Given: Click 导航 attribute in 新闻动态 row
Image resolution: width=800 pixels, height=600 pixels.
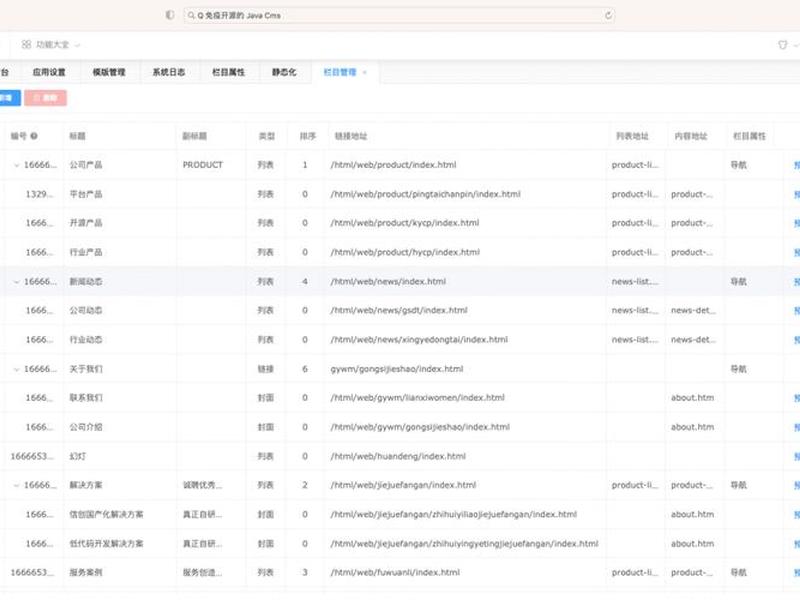Looking at the screenshot, I should pos(739,282).
